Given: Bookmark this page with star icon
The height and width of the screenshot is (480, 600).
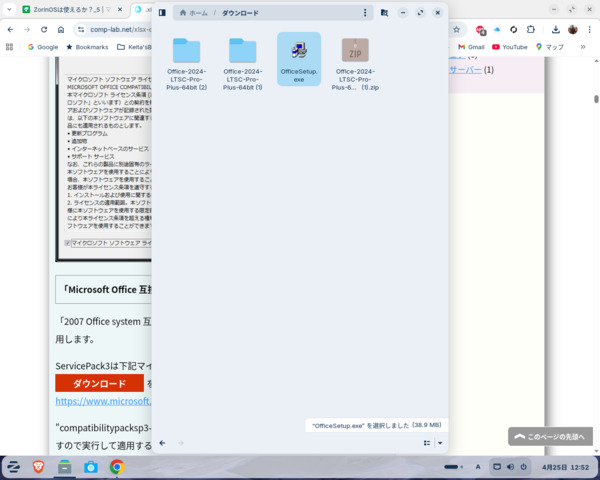Looking at the screenshot, I should tap(456, 29).
